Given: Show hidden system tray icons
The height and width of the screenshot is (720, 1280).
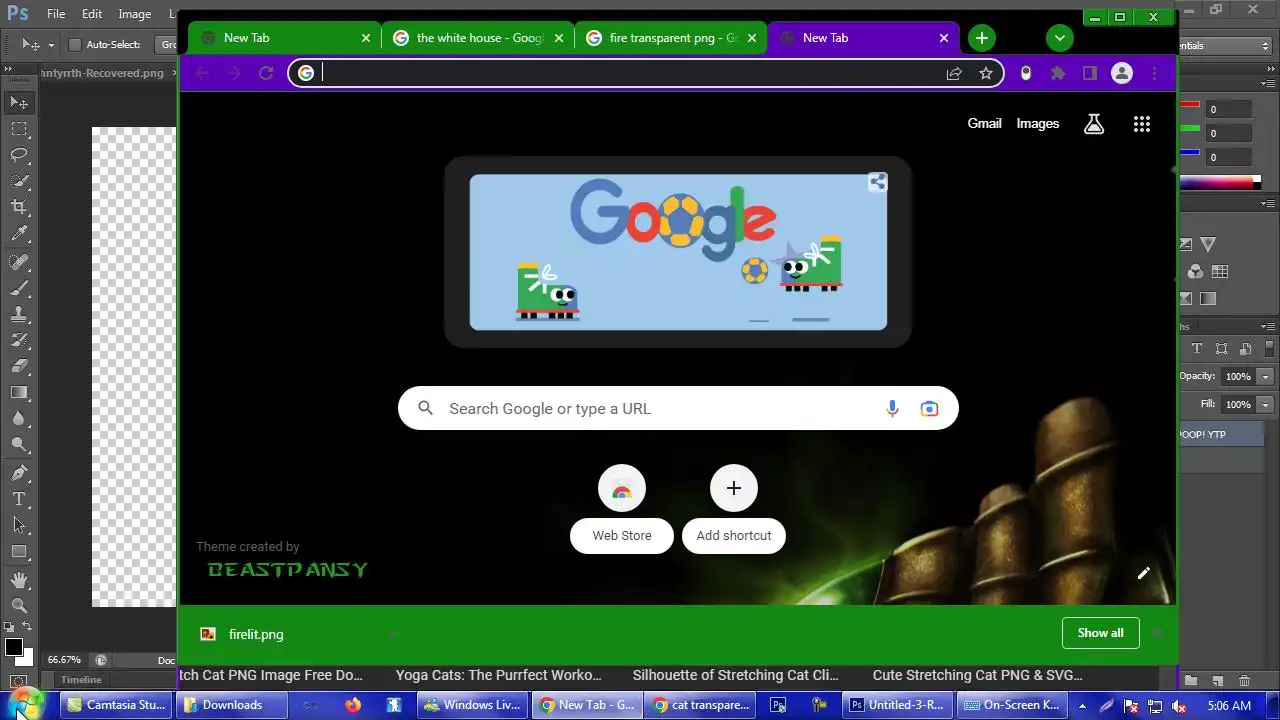Looking at the screenshot, I should coord(1082,705).
